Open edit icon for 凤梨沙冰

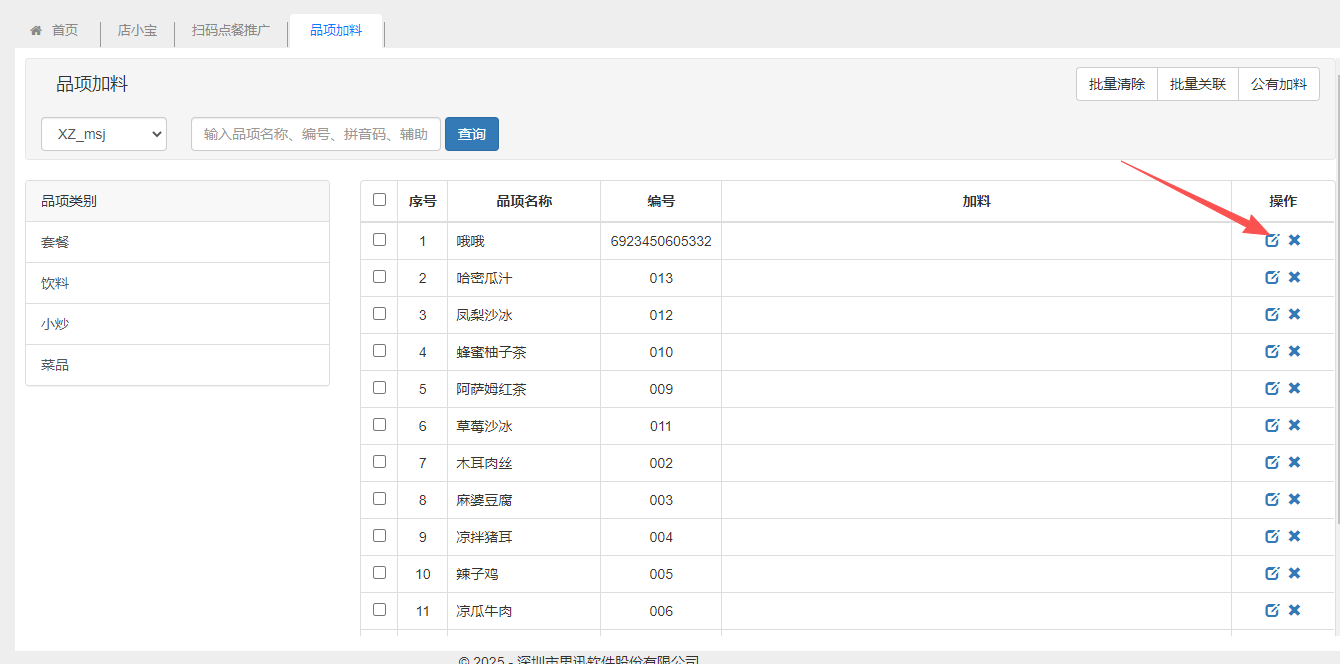pos(1272,314)
